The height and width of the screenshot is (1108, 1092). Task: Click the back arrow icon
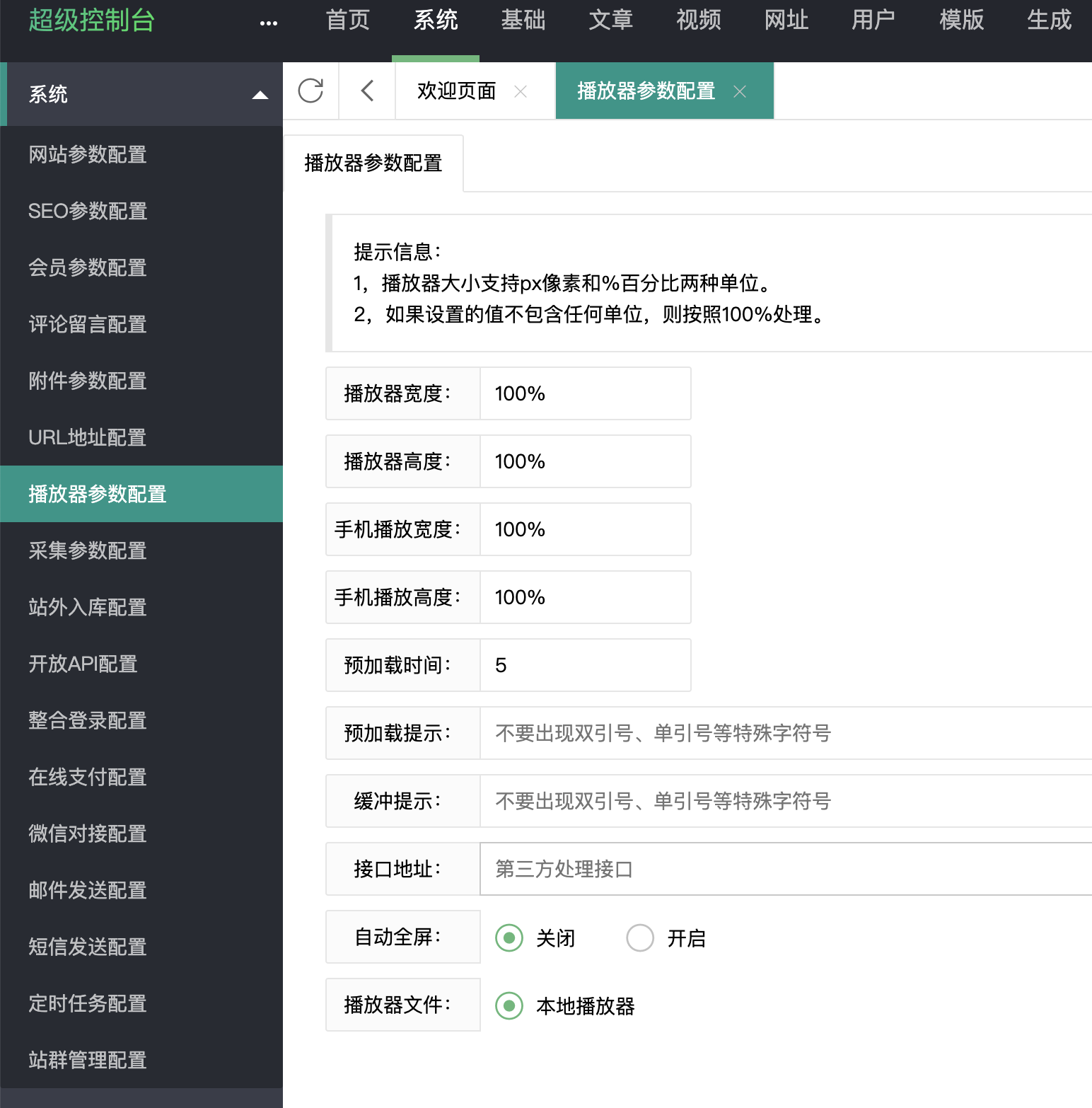click(x=367, y=91)
